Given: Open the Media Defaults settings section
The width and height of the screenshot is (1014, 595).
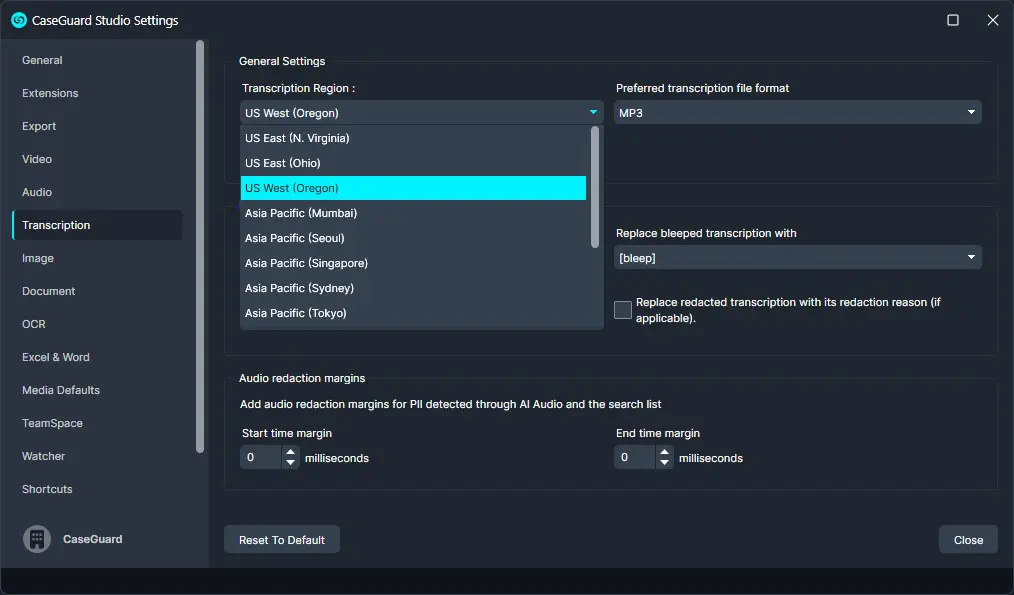Looking at the screenshot, I should [x=97, y=390].
